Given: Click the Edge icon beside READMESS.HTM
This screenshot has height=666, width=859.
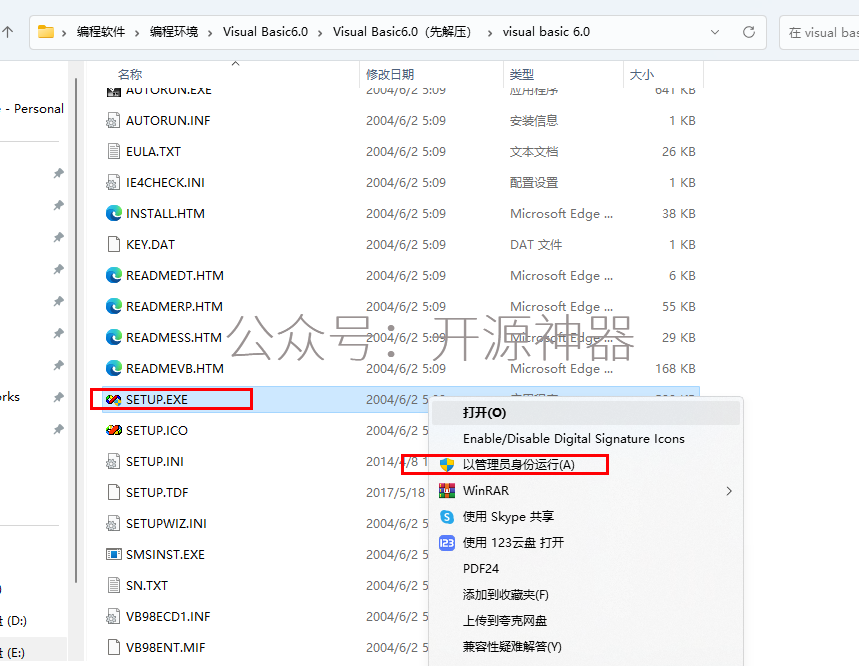Looking at the screenshot, I should click(x=113, y=337).
